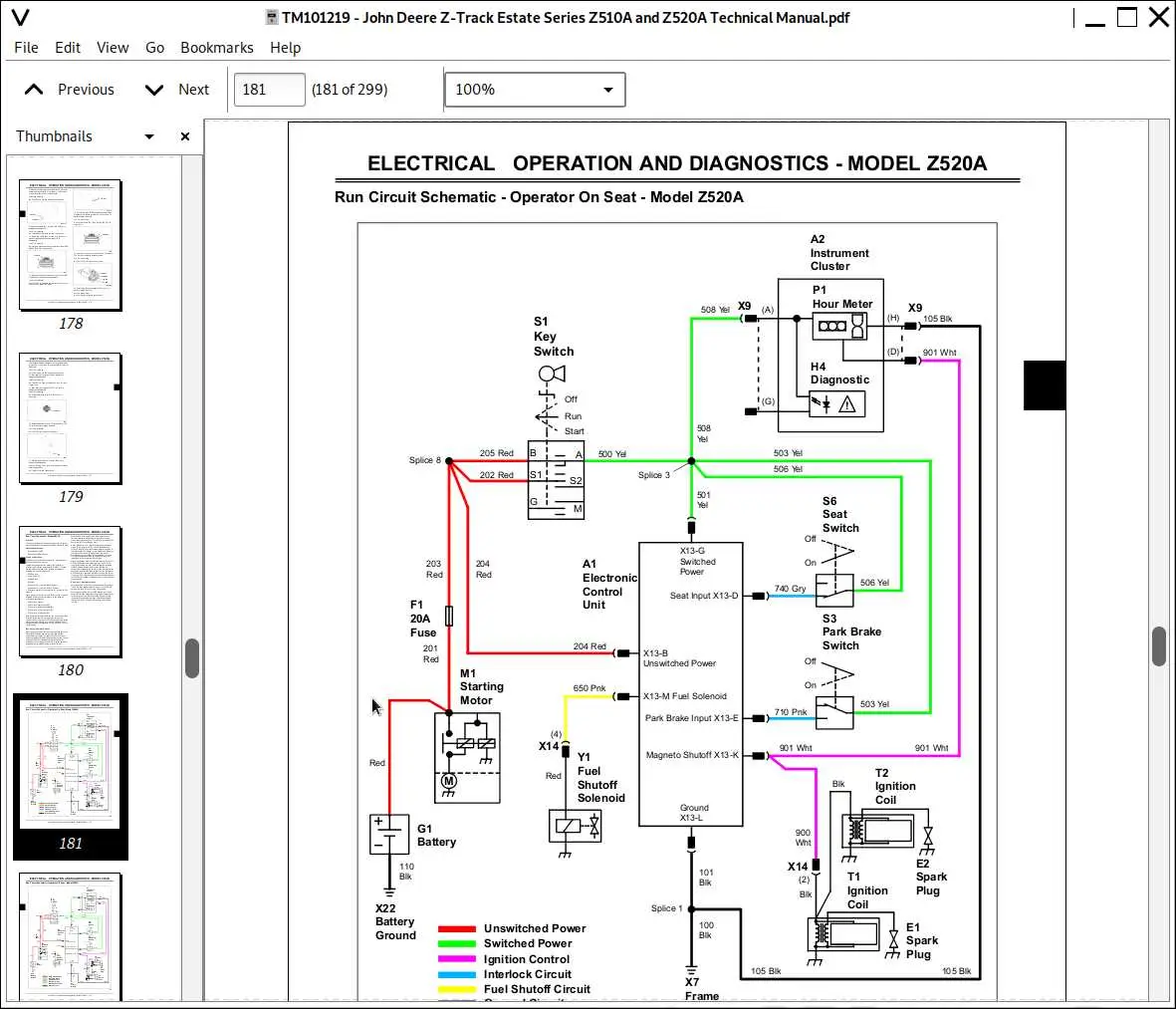1176x1009 pixels.
Task: Click the Evince app icon in title bar
Action: point(20,17)
